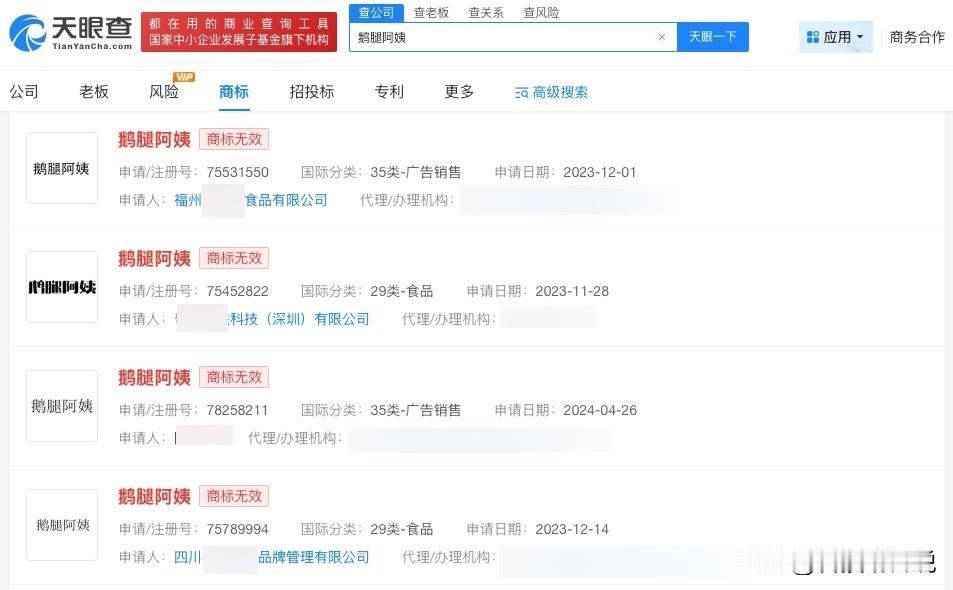
Task: Open applicant 福州…食品有限公司 link
Action: pos(250,200)
